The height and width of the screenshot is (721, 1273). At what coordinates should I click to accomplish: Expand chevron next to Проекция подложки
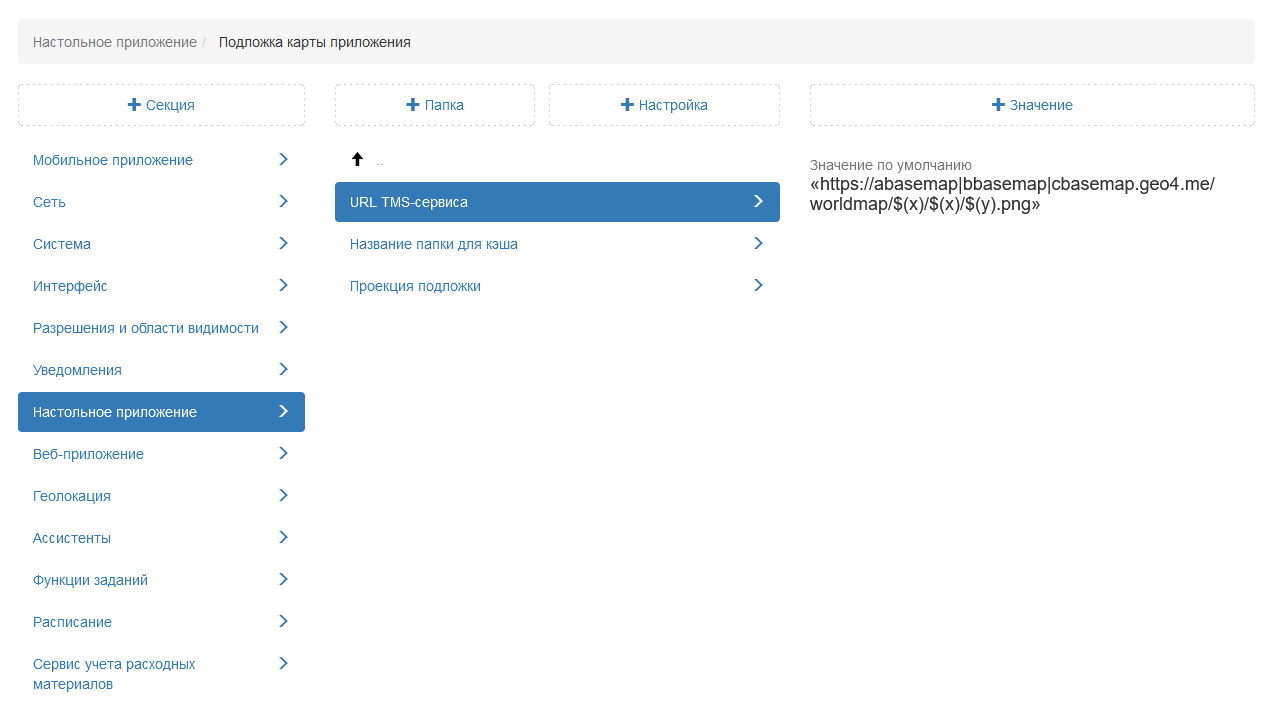[758, 285]
